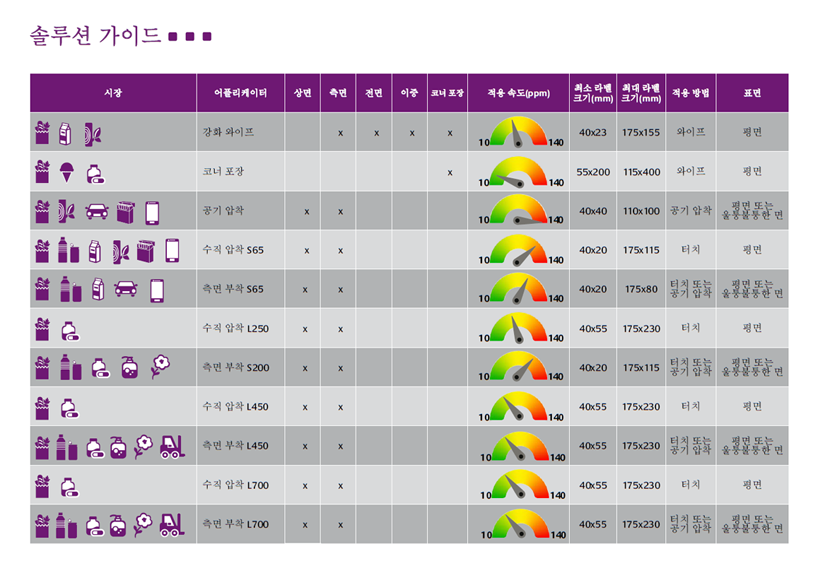Image resolution: width=830 pixels, height=585 pixels.
Task: Click the flower icon in 측면 부착 L700 row
Action: tap(143, 525)
